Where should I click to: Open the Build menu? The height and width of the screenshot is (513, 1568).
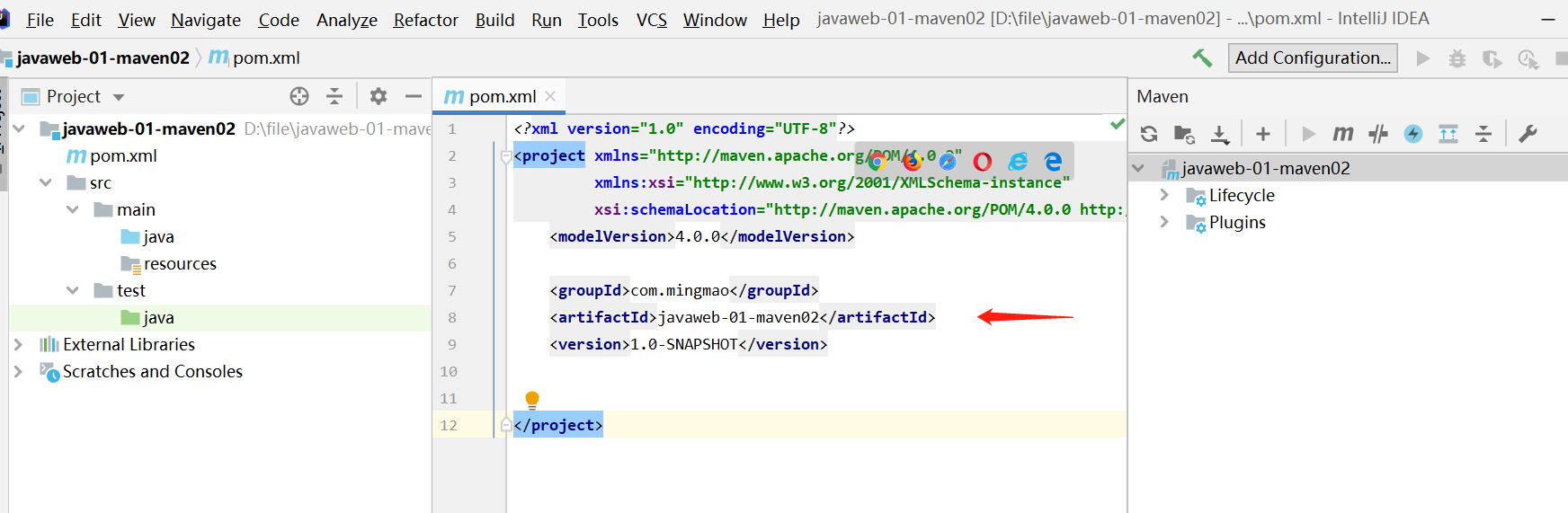pos(495,20)
